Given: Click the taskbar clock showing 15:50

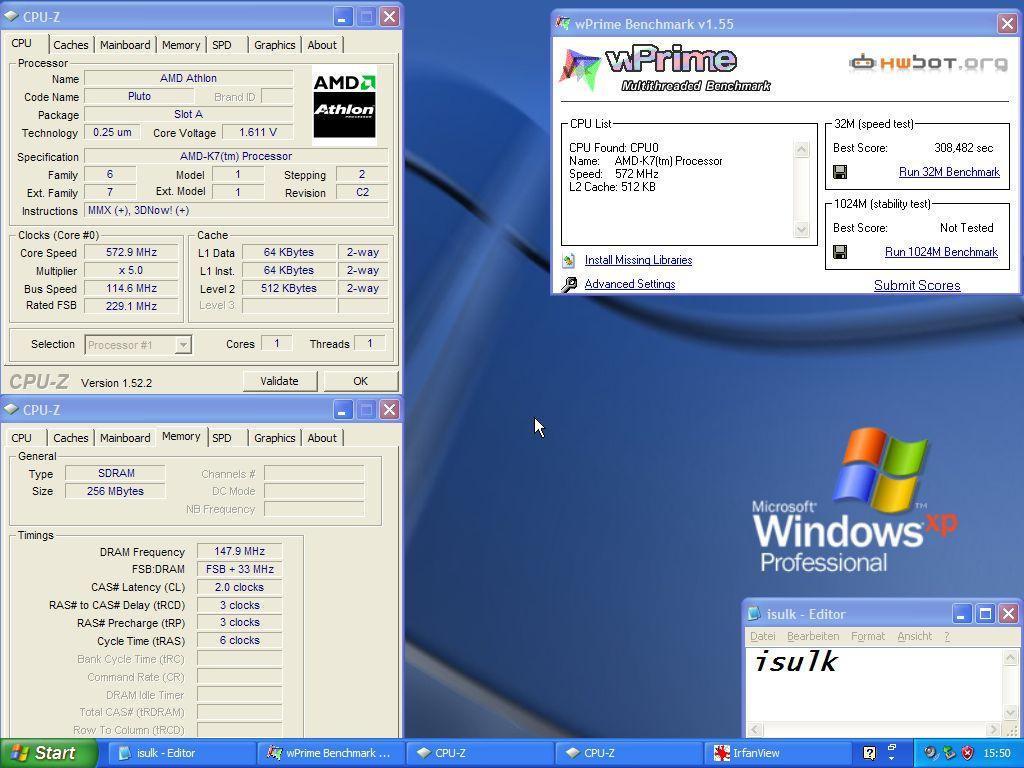Looking at the screenshot, I should point(997,753).
